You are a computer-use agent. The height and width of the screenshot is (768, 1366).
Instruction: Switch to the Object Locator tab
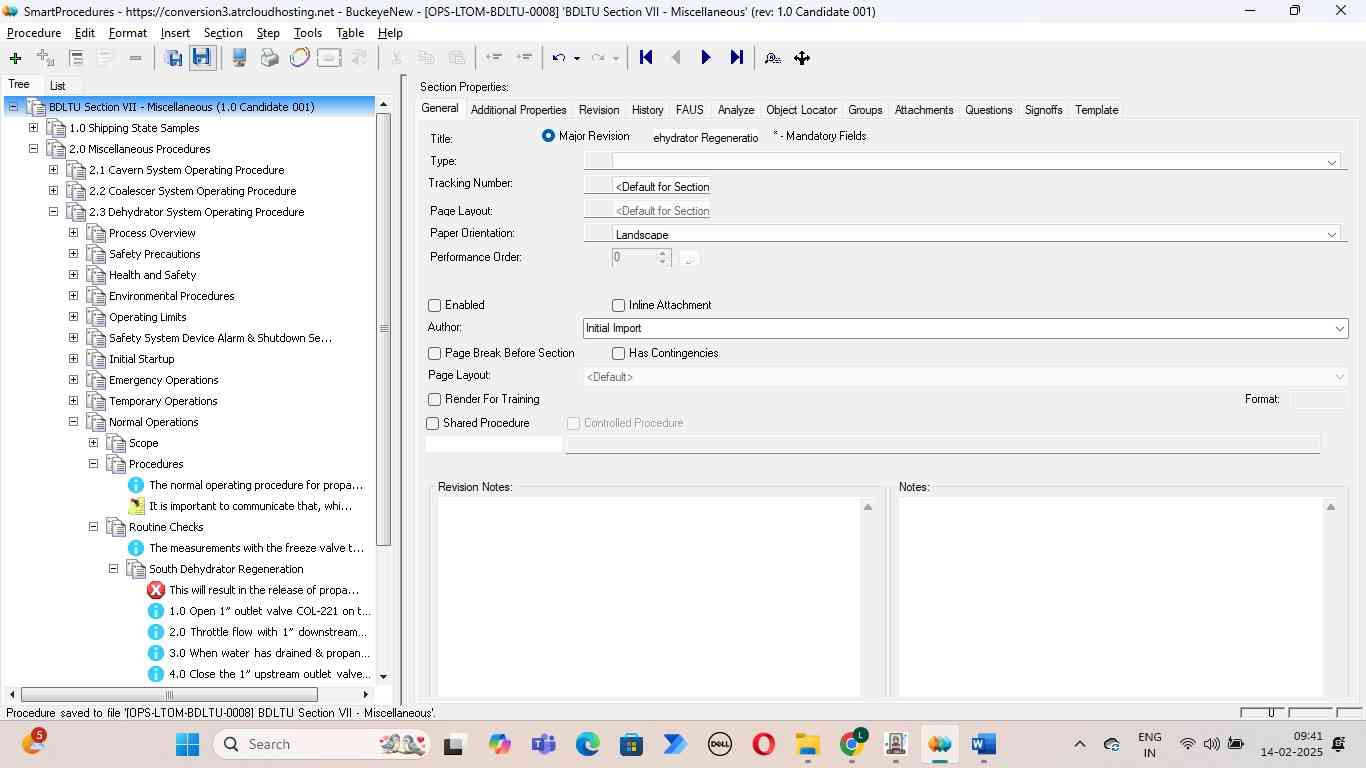pos(801,110)
